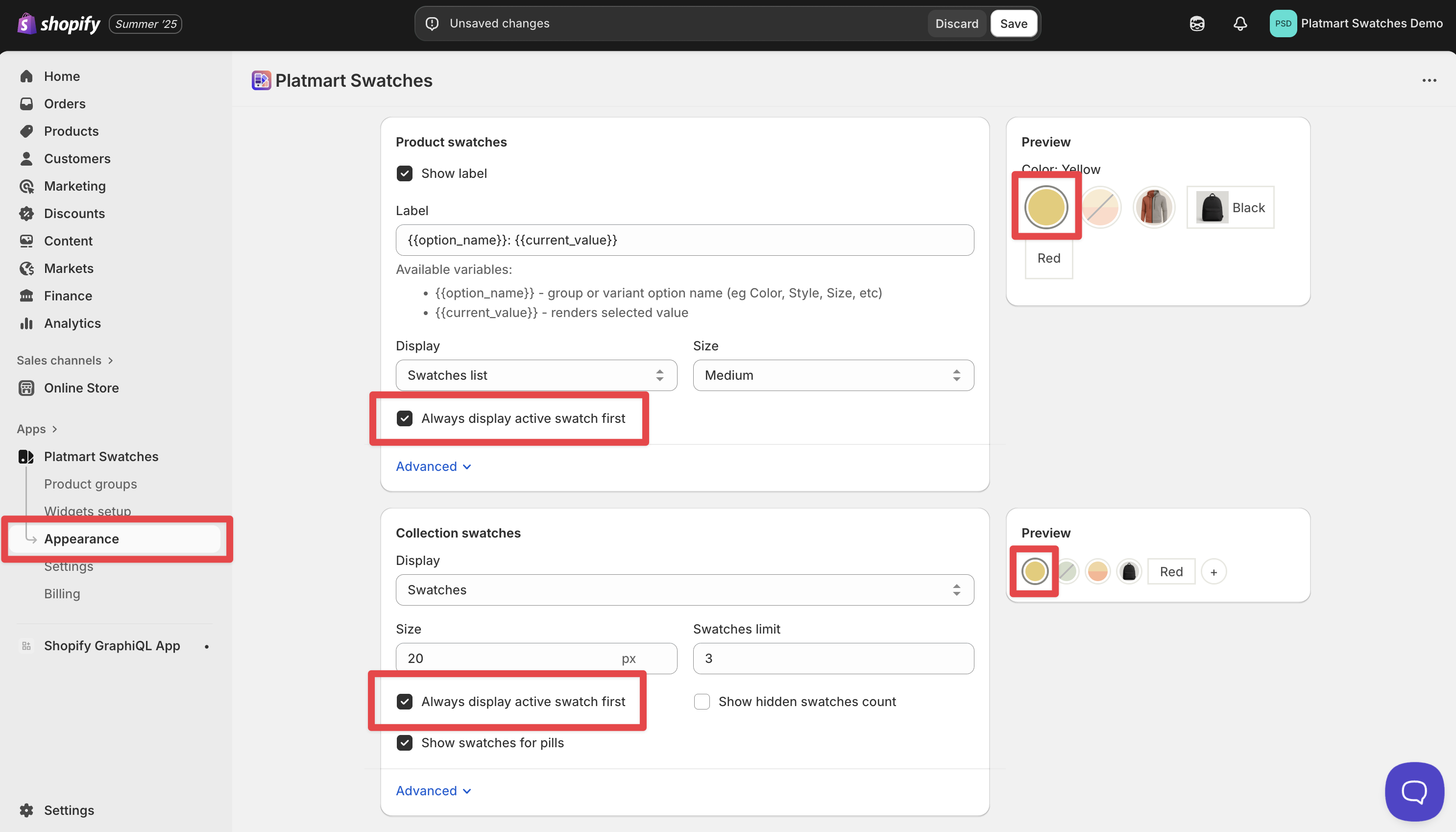Open Product groups submenu item
This screenshot has height=832, width=1456.
pos(90,484)
